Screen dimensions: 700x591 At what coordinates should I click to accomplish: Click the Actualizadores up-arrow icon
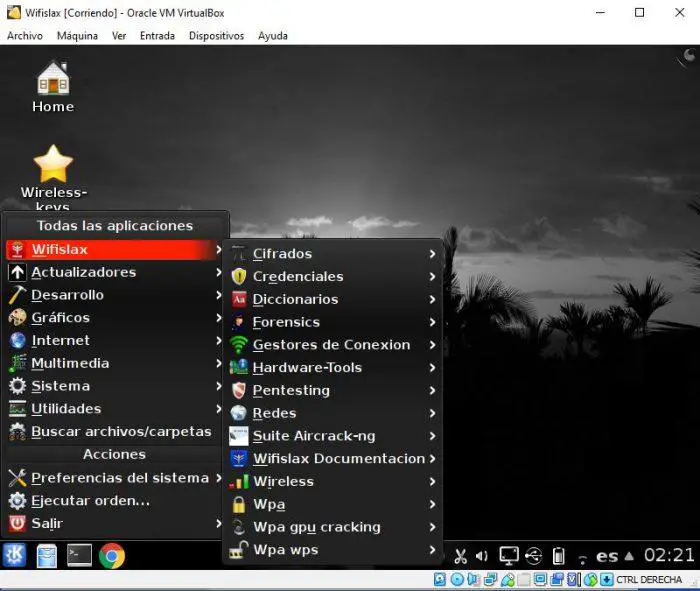(17, 272)
